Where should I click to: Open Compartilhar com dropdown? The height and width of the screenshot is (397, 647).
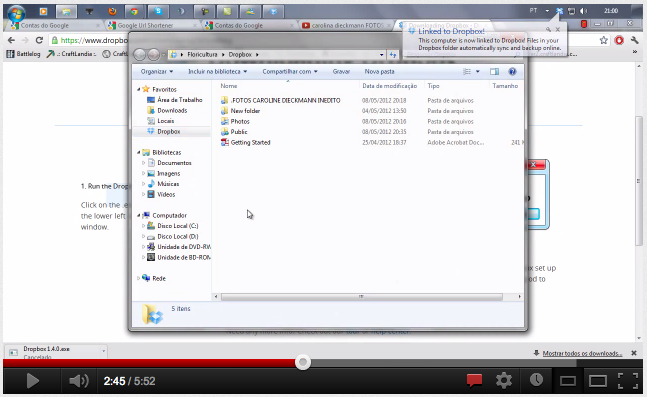[290, 71]
